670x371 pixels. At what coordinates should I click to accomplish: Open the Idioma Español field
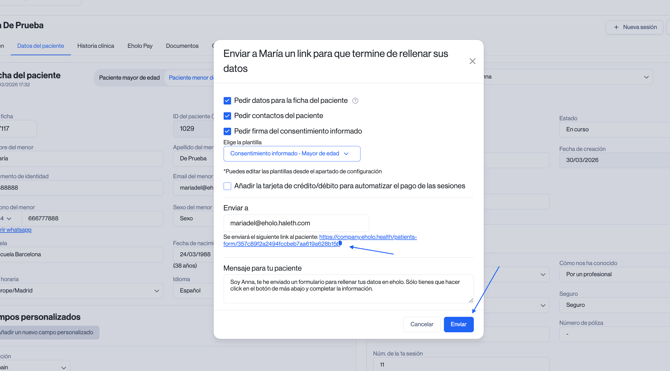[194, 291]
